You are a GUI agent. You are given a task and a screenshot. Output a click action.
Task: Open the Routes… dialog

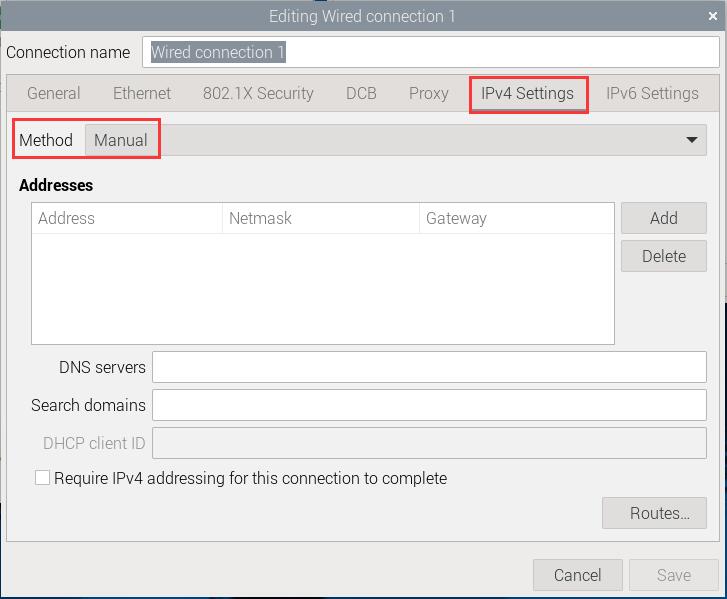click(x=654, y=513)
